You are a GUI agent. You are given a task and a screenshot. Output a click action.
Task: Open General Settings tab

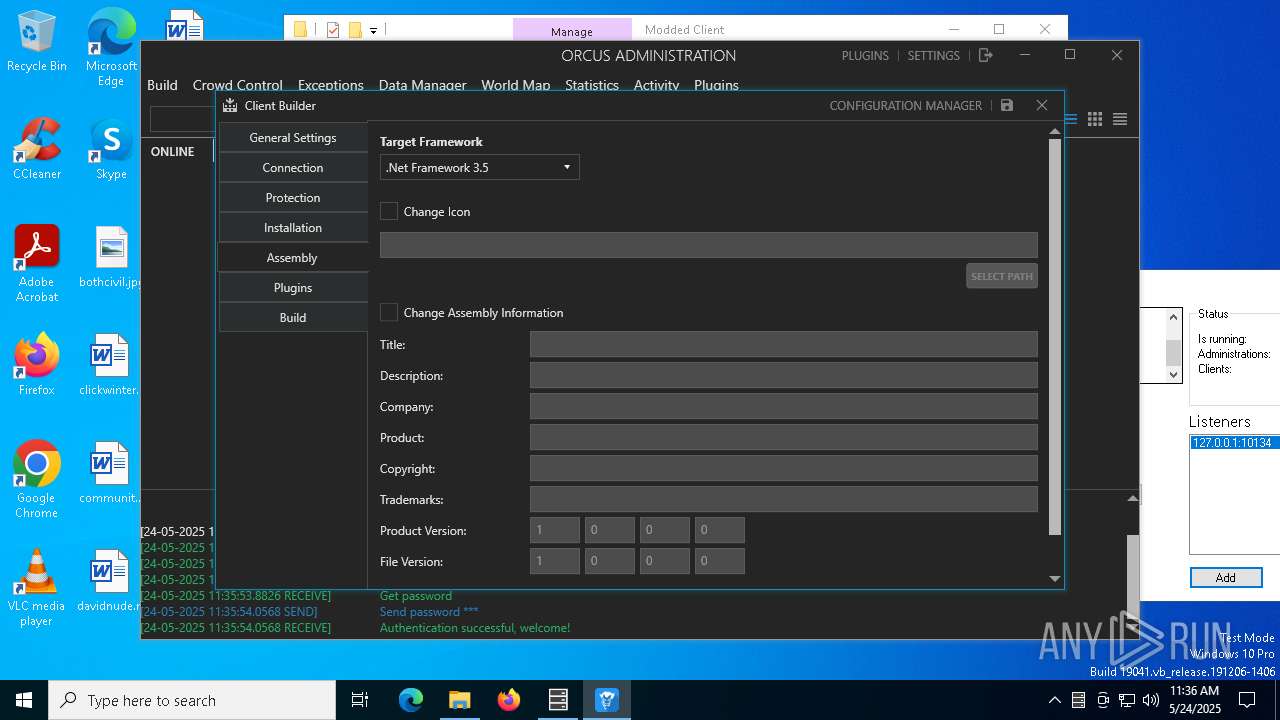pos(293,138)
